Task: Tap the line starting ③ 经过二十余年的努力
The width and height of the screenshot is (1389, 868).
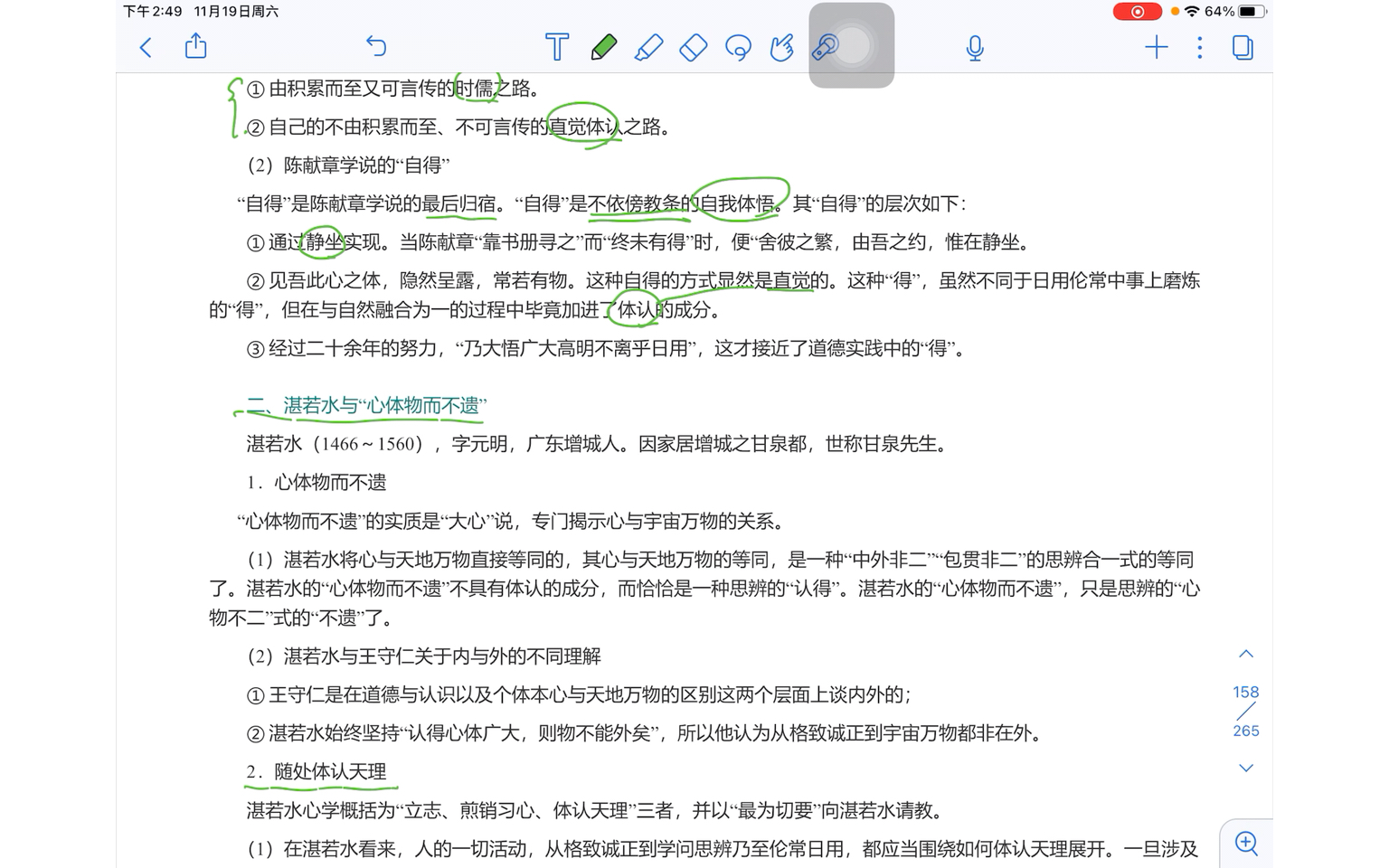Action: coord(607,348)
